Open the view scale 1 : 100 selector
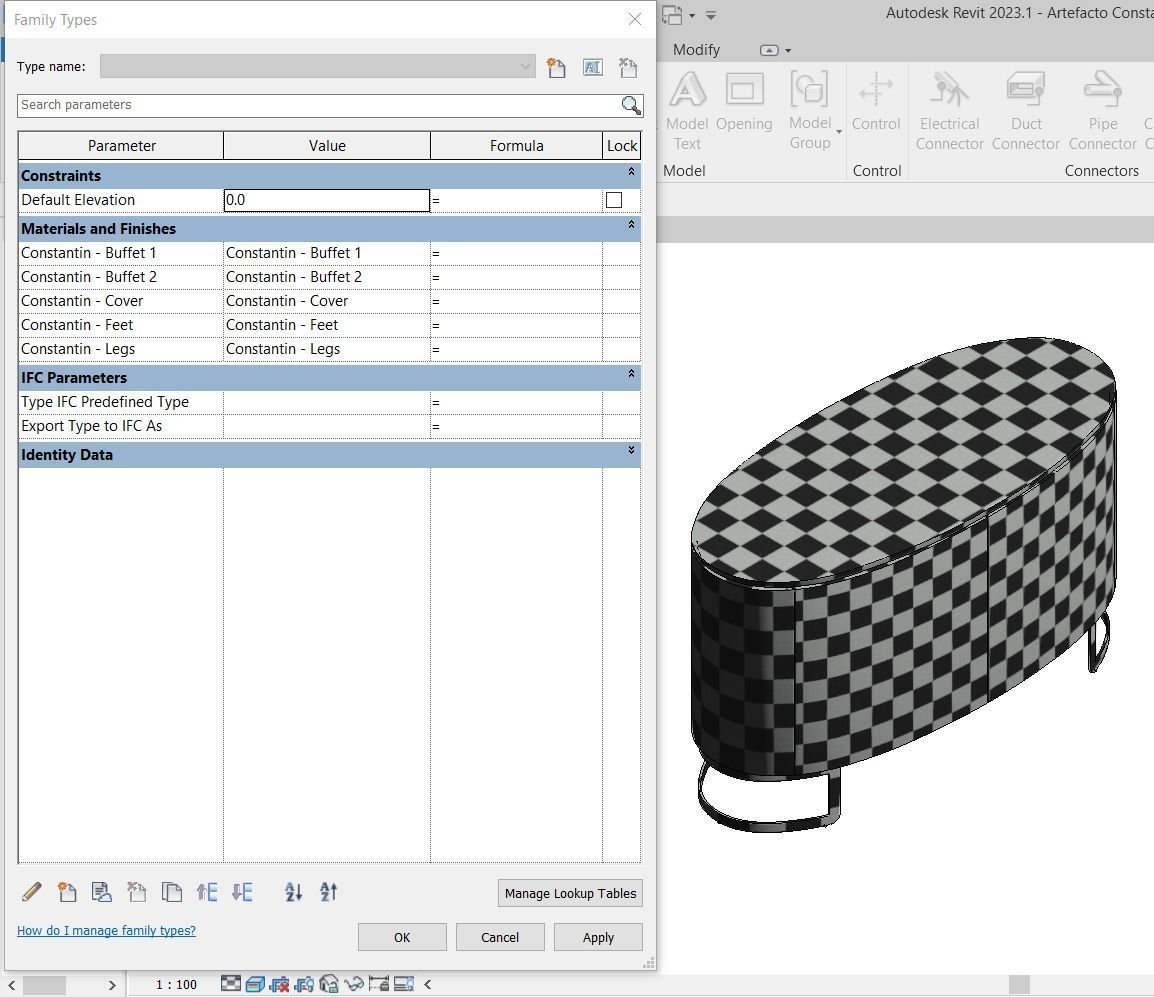Screen dimensions: 1154x997 click(x=176, y=984)
